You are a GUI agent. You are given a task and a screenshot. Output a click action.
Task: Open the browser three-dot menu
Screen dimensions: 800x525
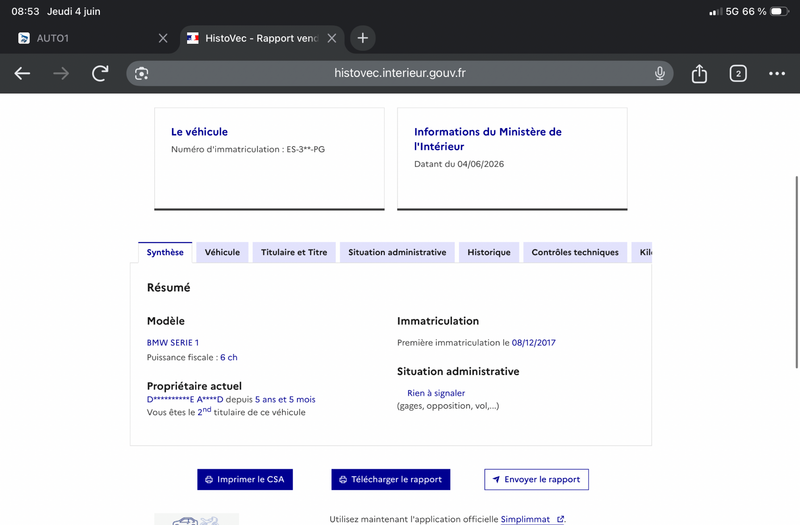click(777, 73)
